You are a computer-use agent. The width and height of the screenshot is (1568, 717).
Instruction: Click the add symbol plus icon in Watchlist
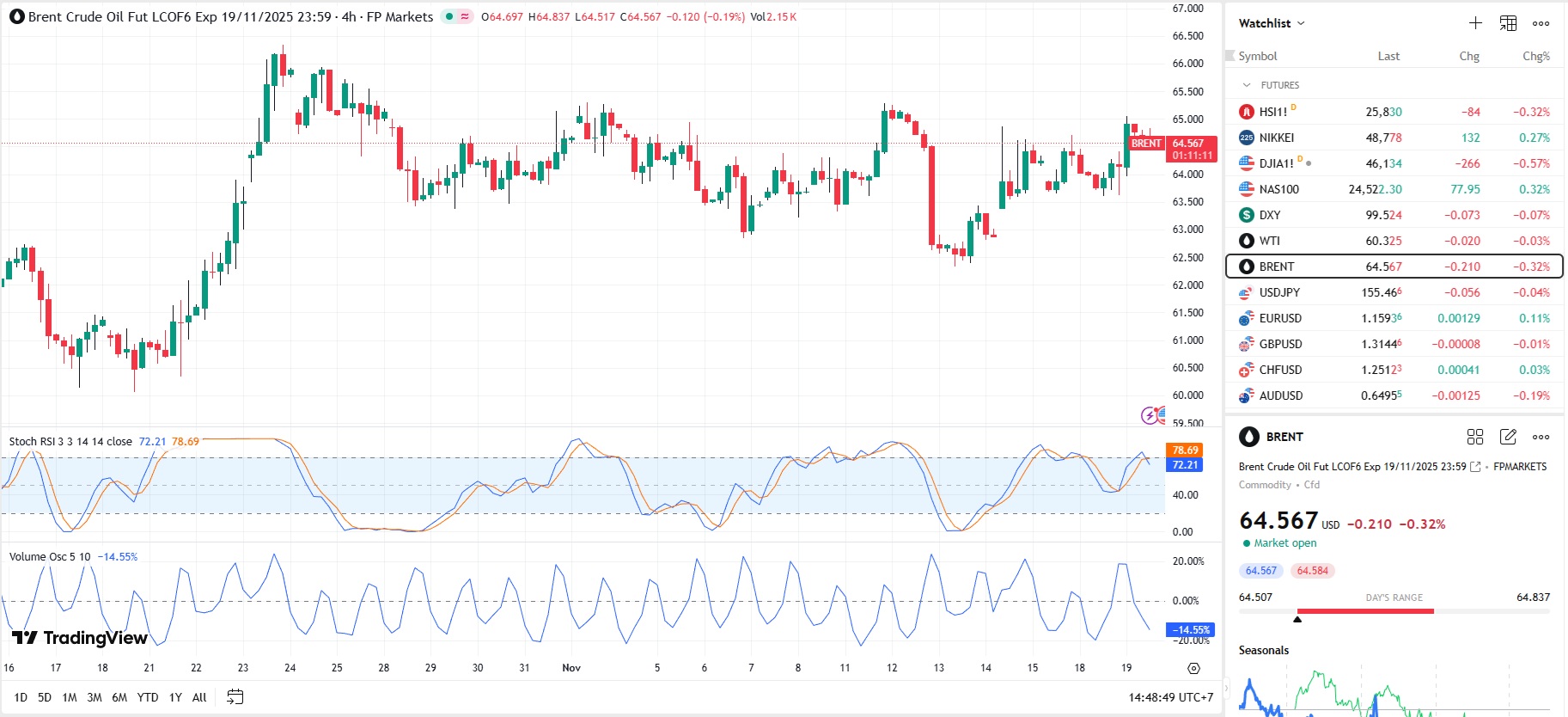[1475, 23]
